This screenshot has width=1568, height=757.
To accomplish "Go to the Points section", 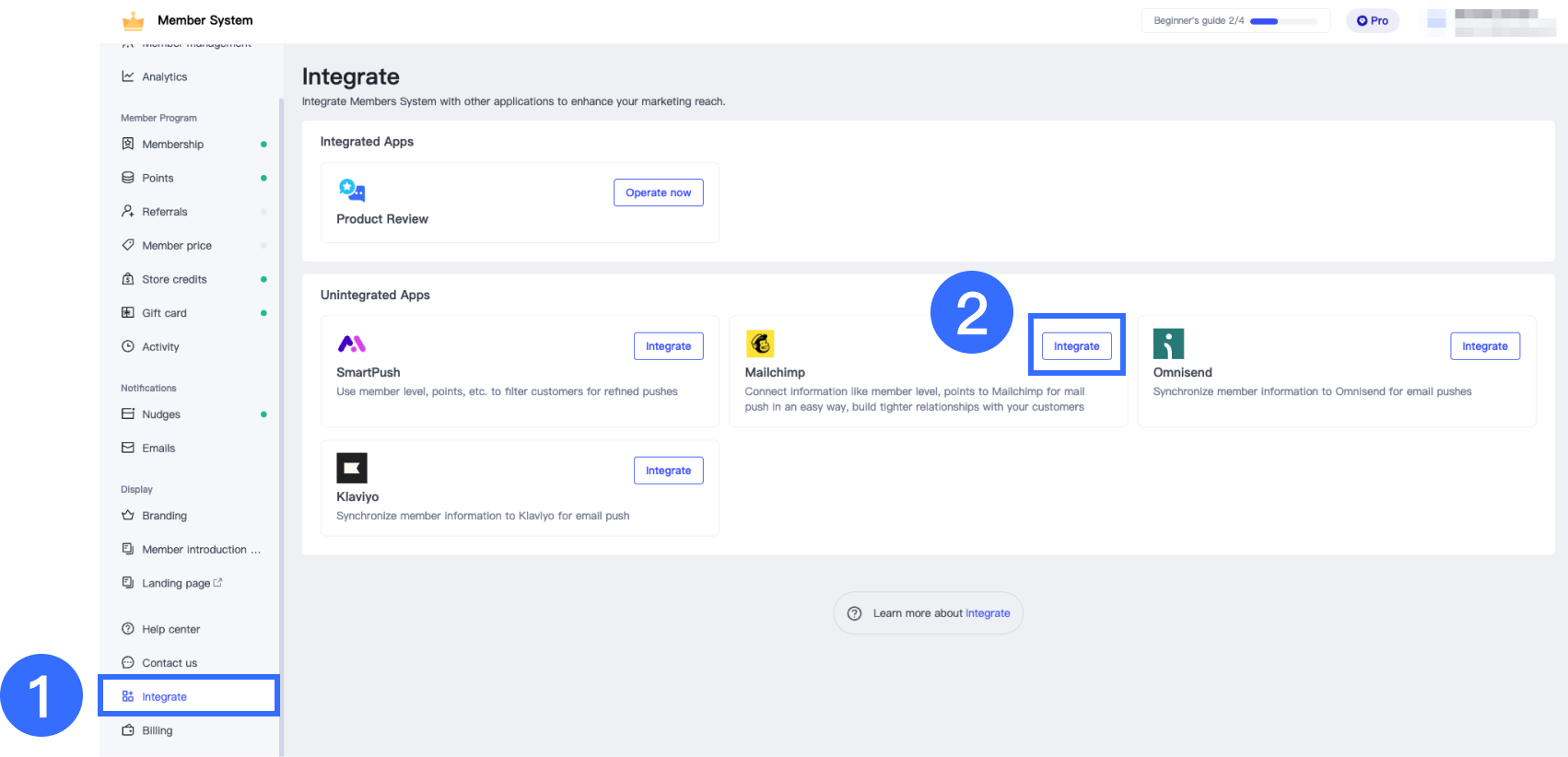I will click(x=158, y=178).
